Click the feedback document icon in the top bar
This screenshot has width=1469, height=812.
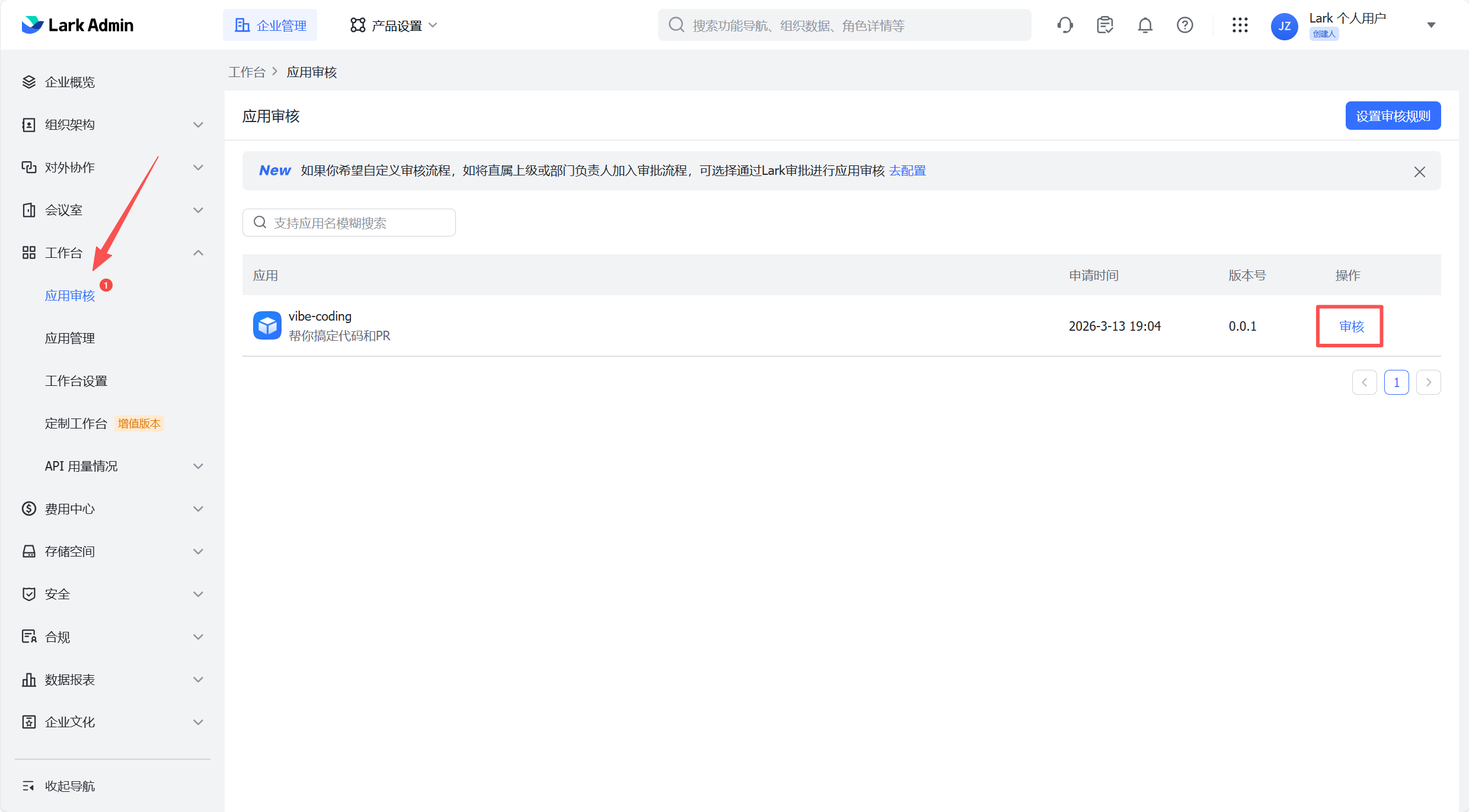click(x=1105, y=25)
